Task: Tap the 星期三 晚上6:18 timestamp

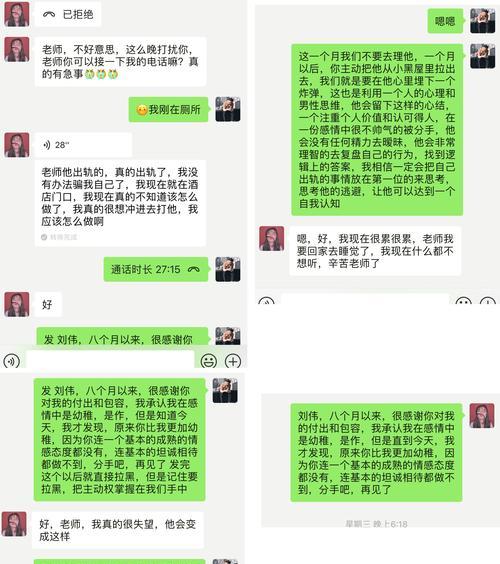Action: tap(376, 524)
